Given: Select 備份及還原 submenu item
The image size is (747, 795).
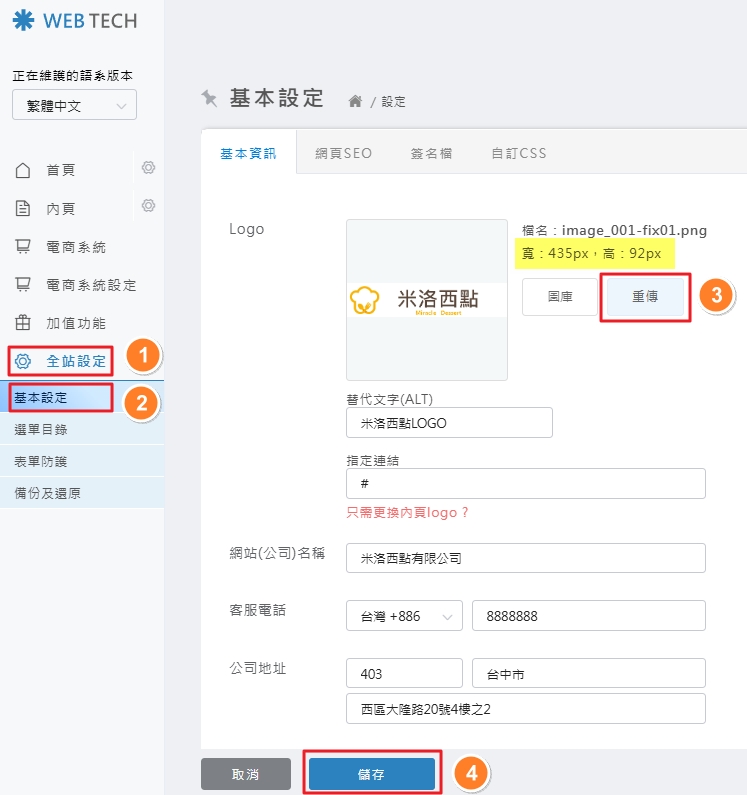Looking at the screenshot, I should [82, 493].
